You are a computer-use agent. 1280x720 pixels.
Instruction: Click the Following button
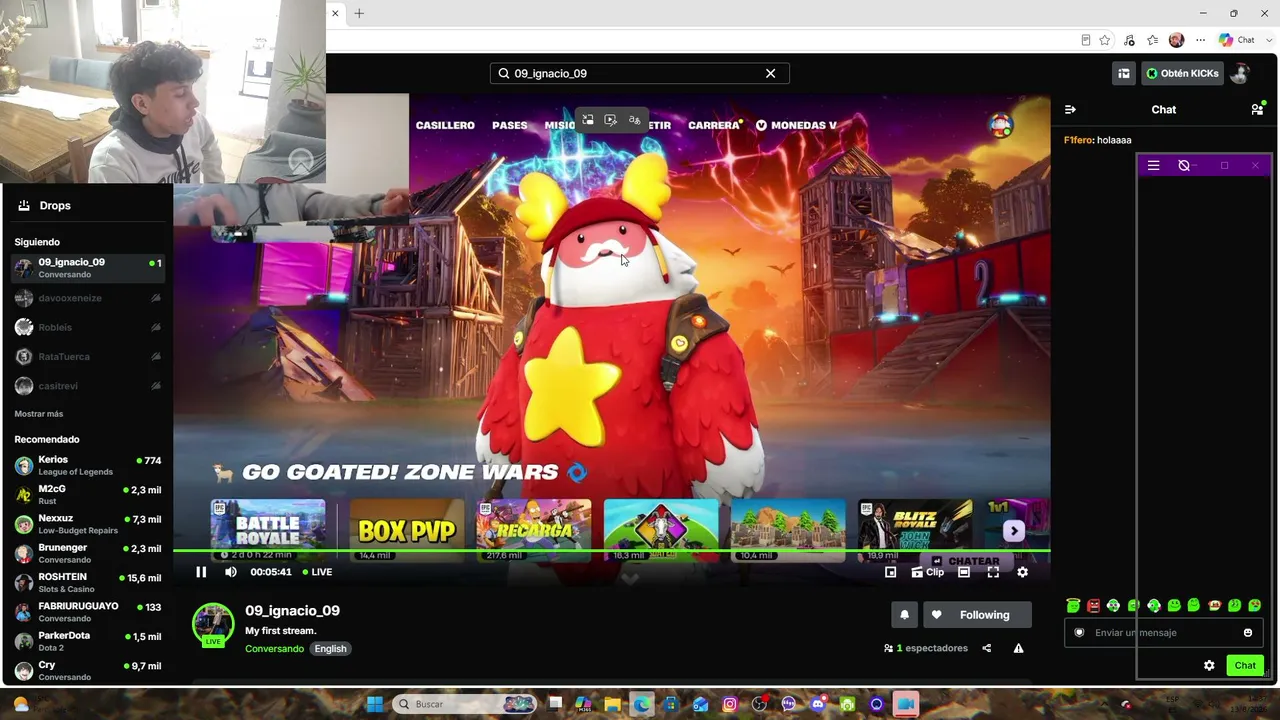tap(976, 615)
